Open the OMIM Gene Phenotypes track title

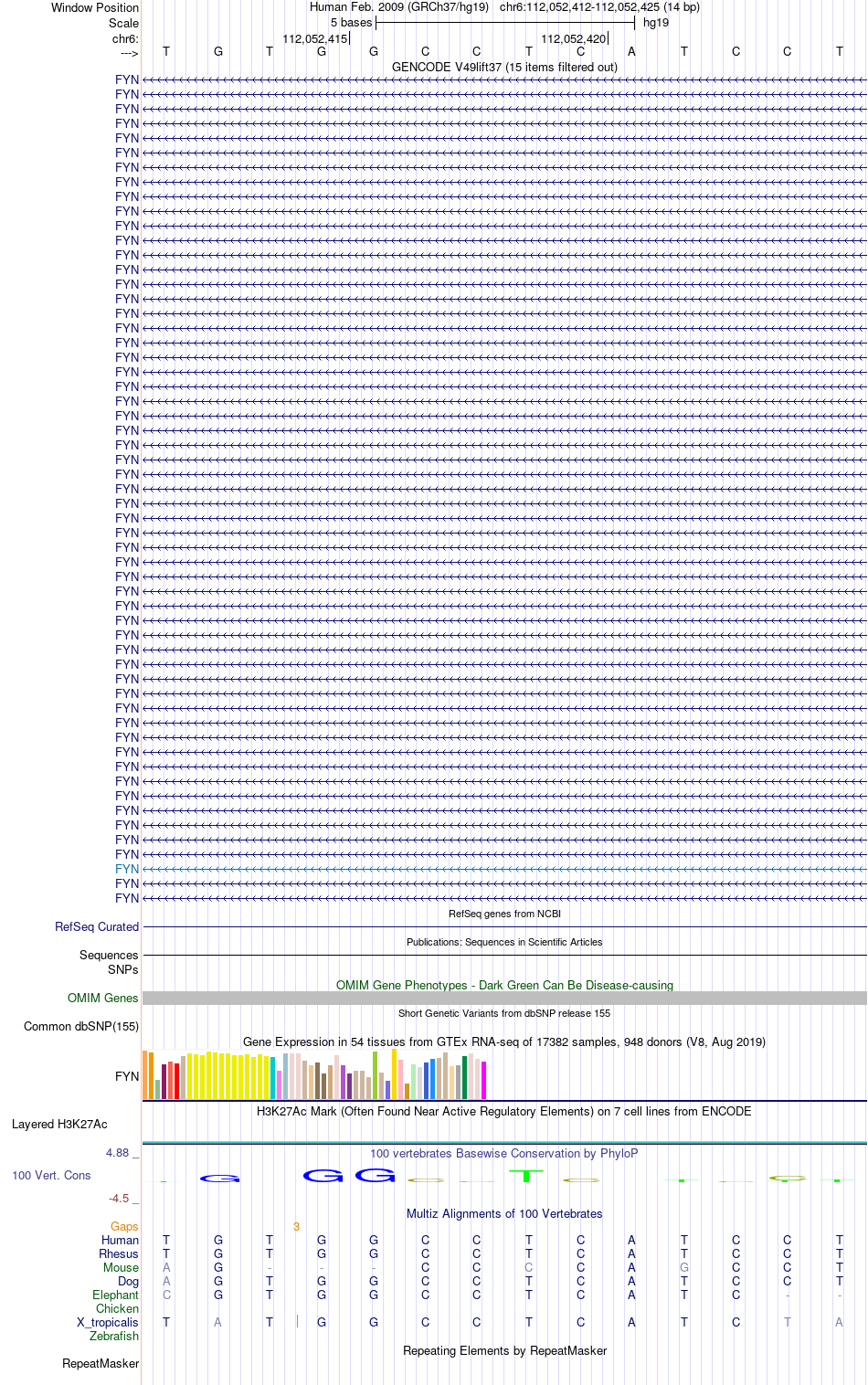504,985
